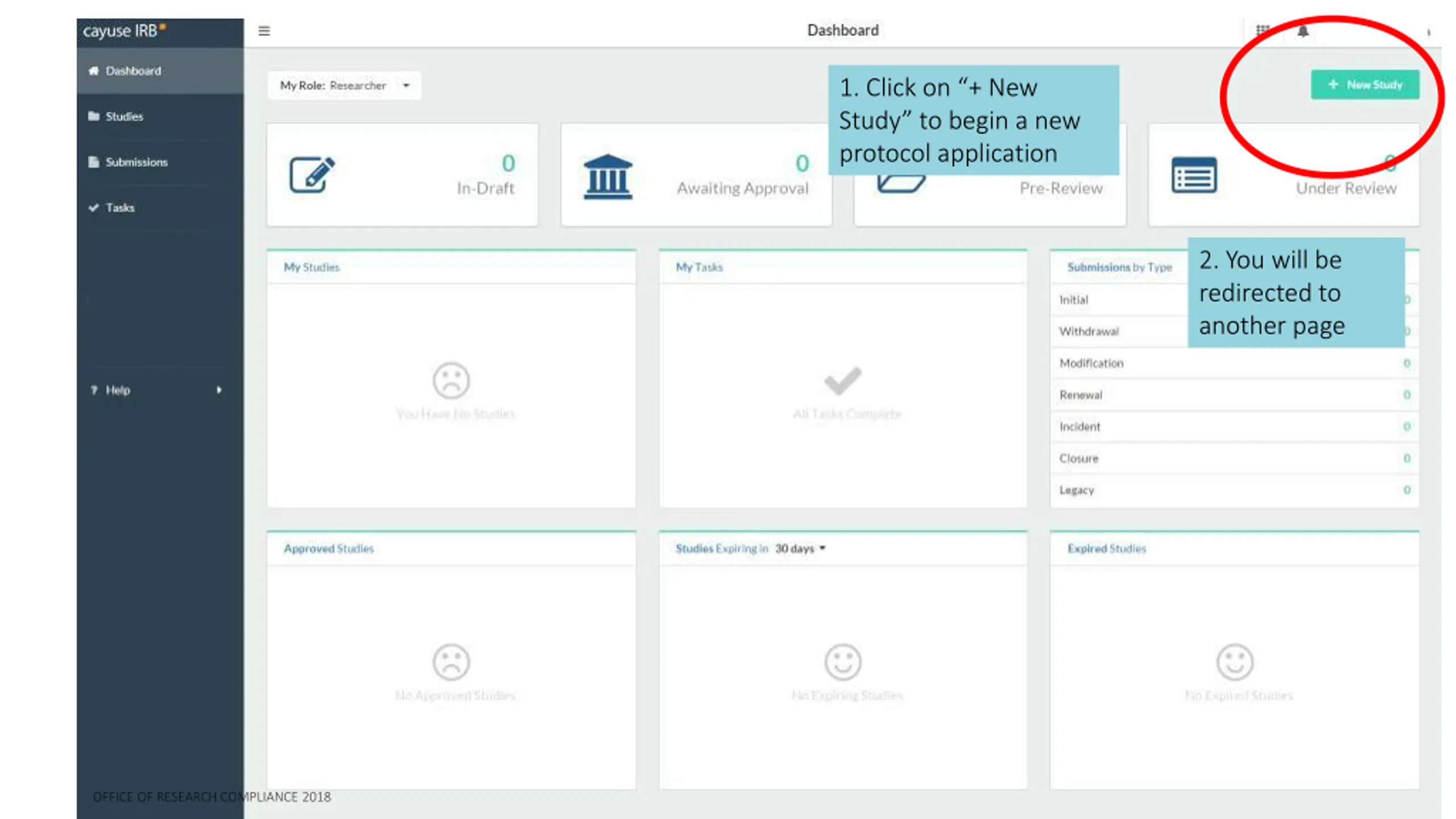
Task: Open Submissions in the sidebar
Action: coord(136,162)
